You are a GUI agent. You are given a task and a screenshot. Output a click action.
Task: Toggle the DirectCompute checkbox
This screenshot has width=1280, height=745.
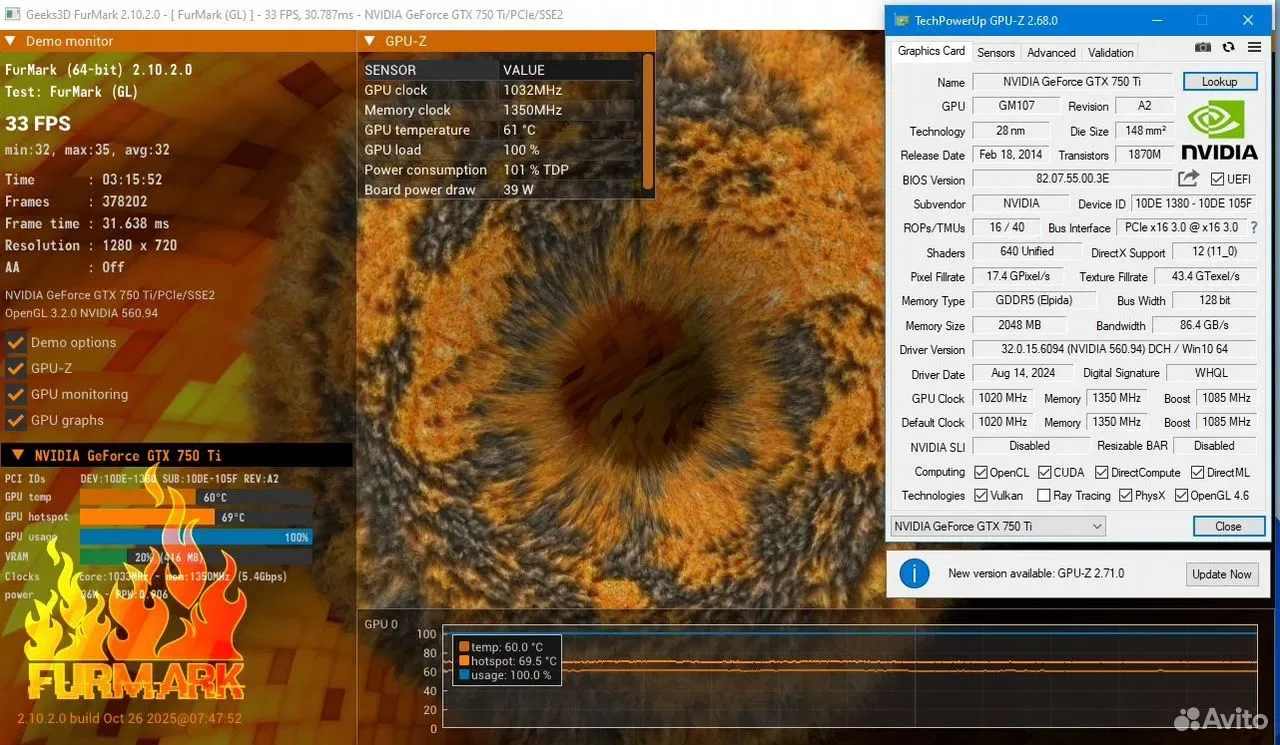(x=1102, y=472)
